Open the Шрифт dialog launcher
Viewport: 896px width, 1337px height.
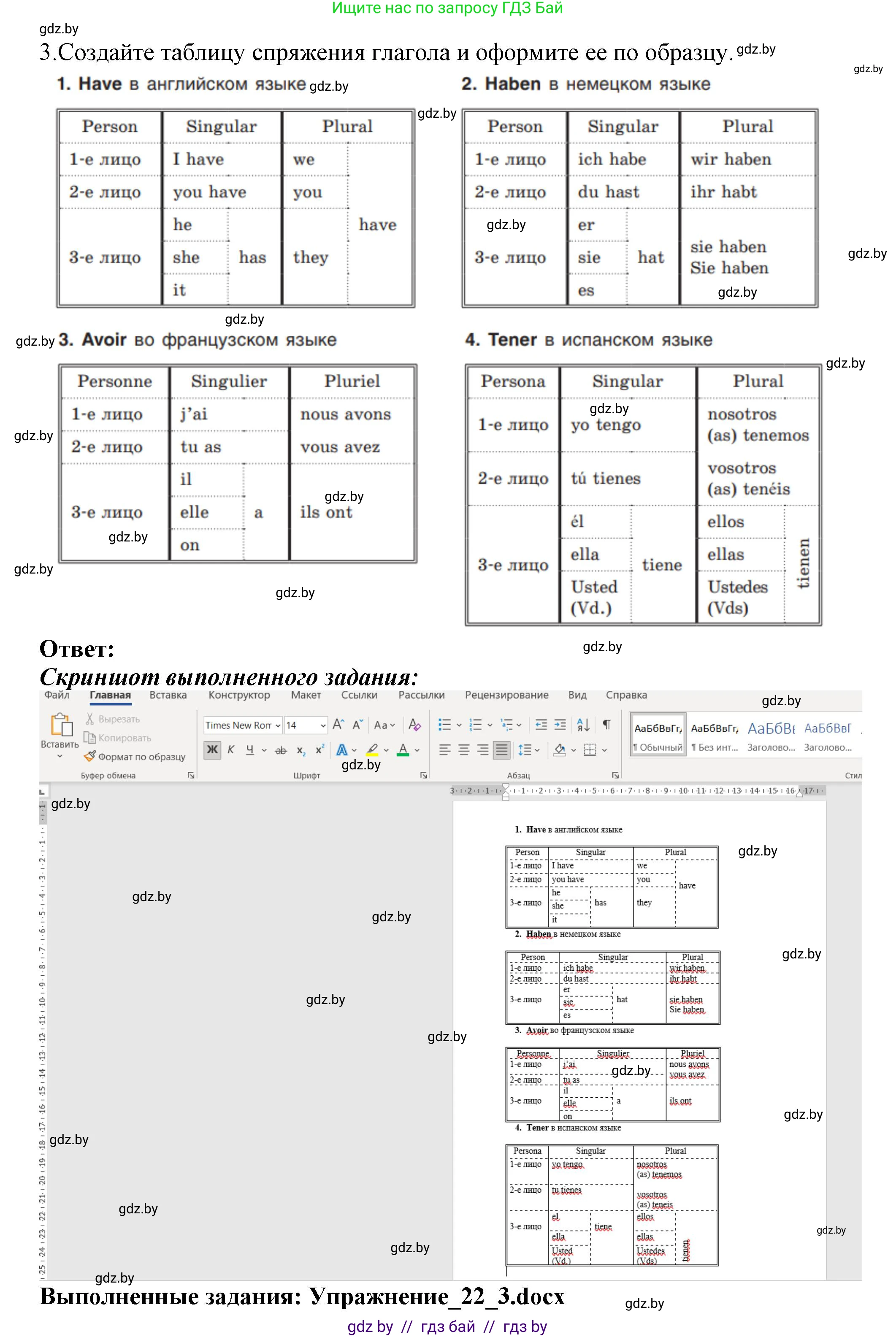click(423, 775)
